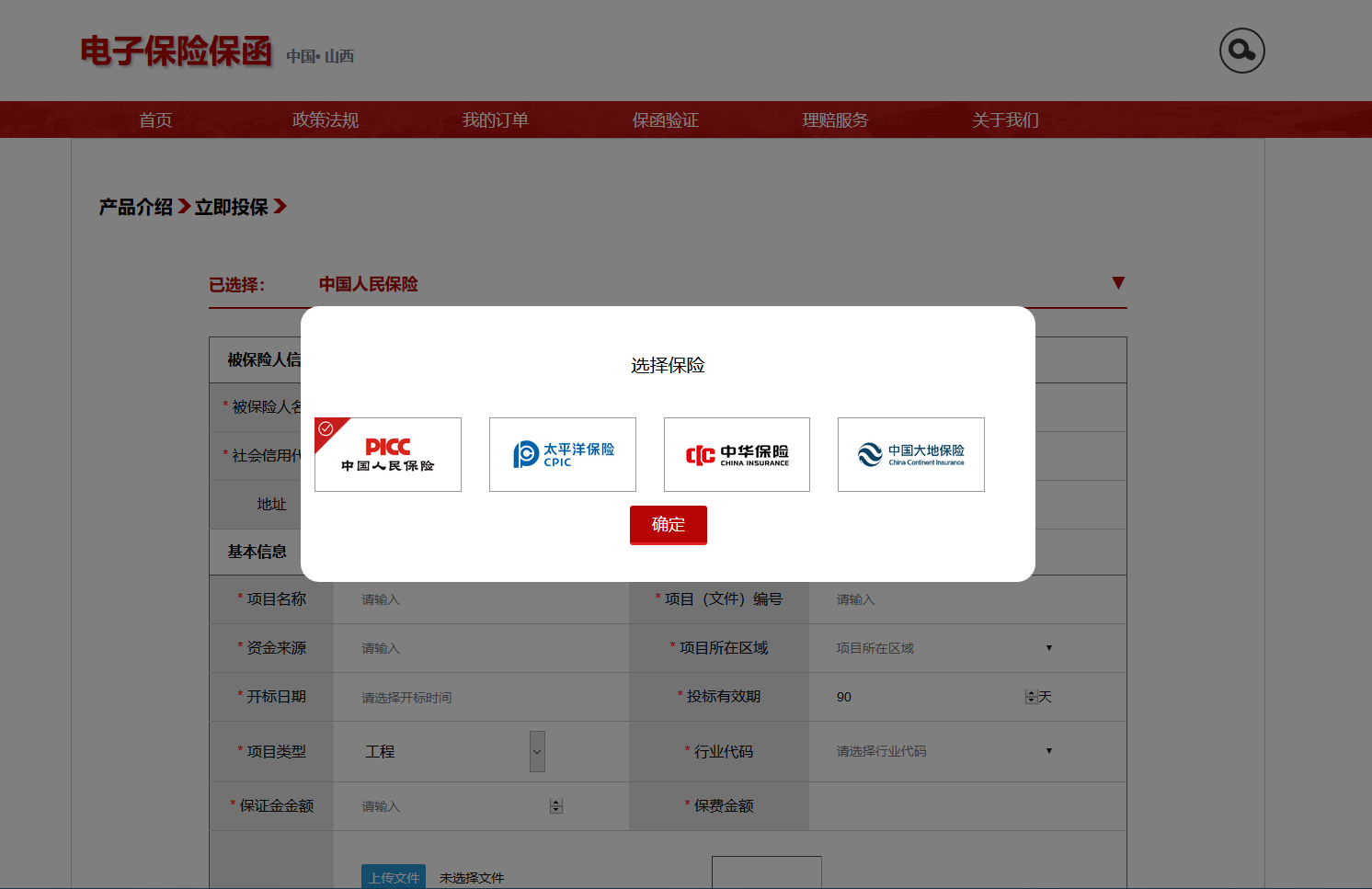Select the PICC insurance logo card
The image size is (1372, 889).
tap(388, 454)
